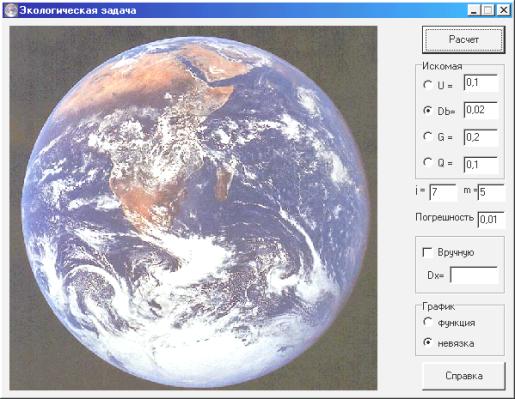
Task: Click the globe icon in title bar
Action: coord(11,10)
